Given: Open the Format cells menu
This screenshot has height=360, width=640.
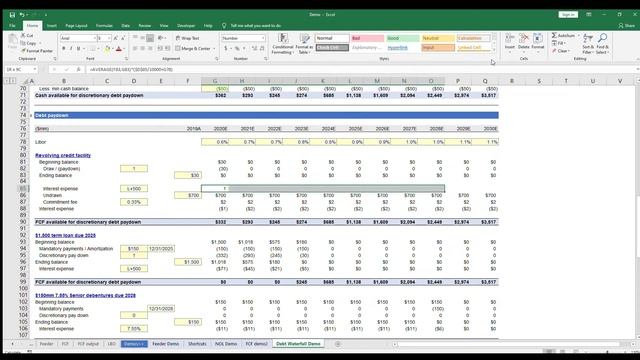Looking at the screenshot, I should (x=538, y=43).
